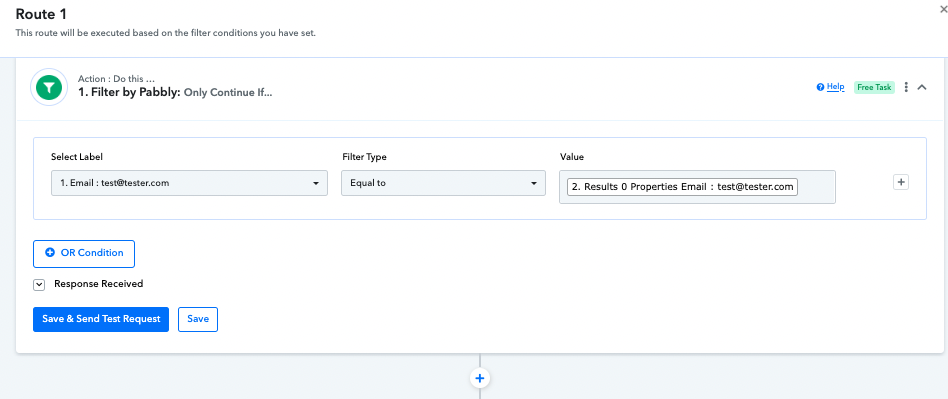Click the 'Filter Type' field label
Screen dimensions: 948x399
coord(364,157)
